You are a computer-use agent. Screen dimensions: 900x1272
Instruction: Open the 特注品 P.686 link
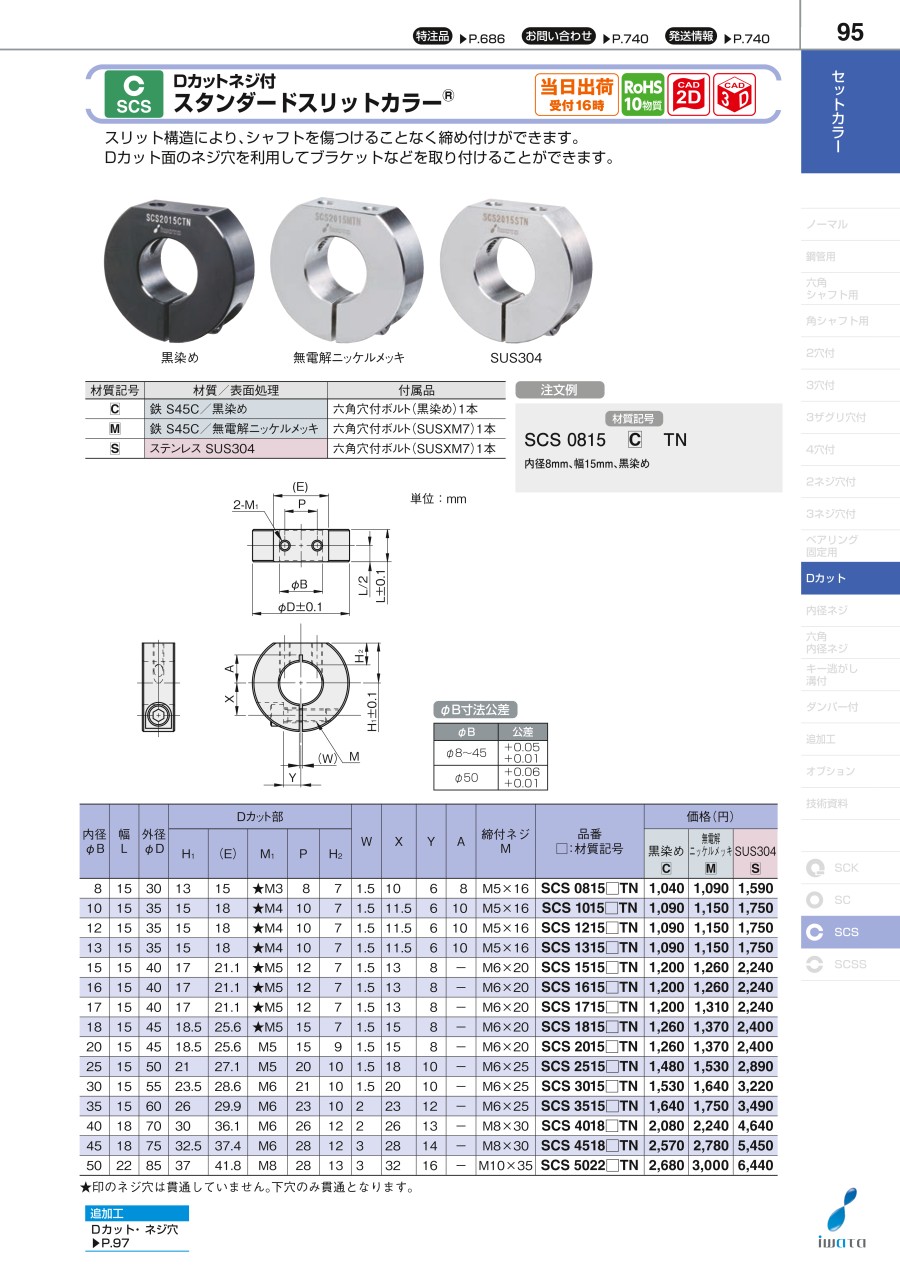(x=459, y=38)
